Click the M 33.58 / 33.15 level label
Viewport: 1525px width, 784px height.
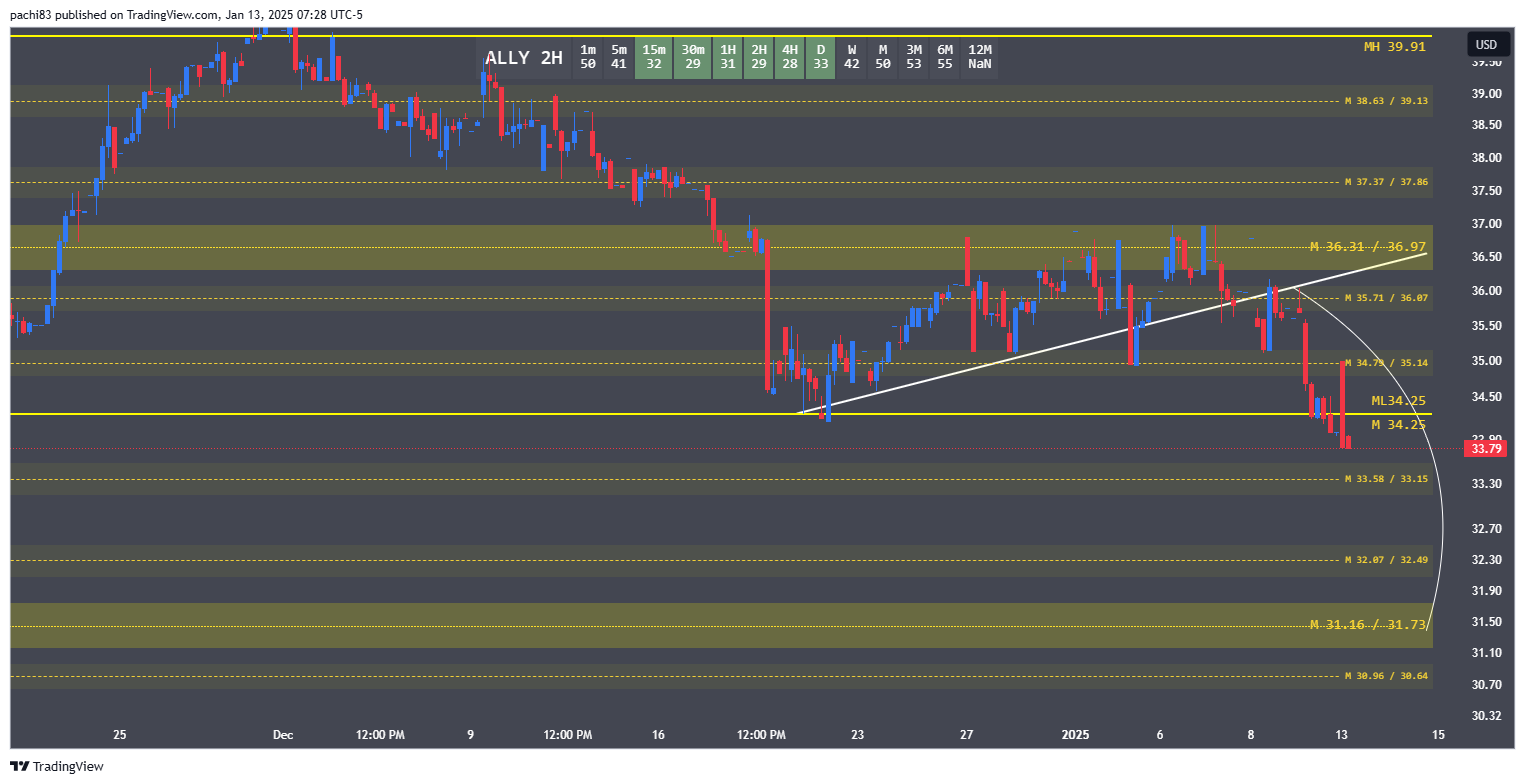(1385, 479)
